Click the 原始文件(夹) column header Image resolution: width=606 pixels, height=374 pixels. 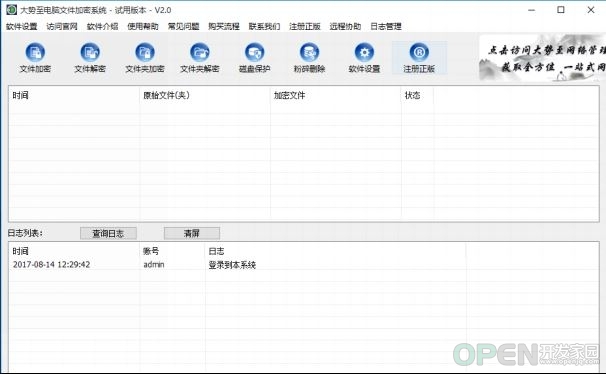click(205, 95)
